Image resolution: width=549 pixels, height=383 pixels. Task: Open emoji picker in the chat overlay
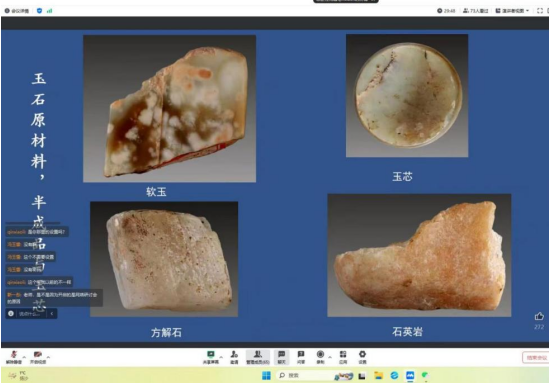coord(11,313)
